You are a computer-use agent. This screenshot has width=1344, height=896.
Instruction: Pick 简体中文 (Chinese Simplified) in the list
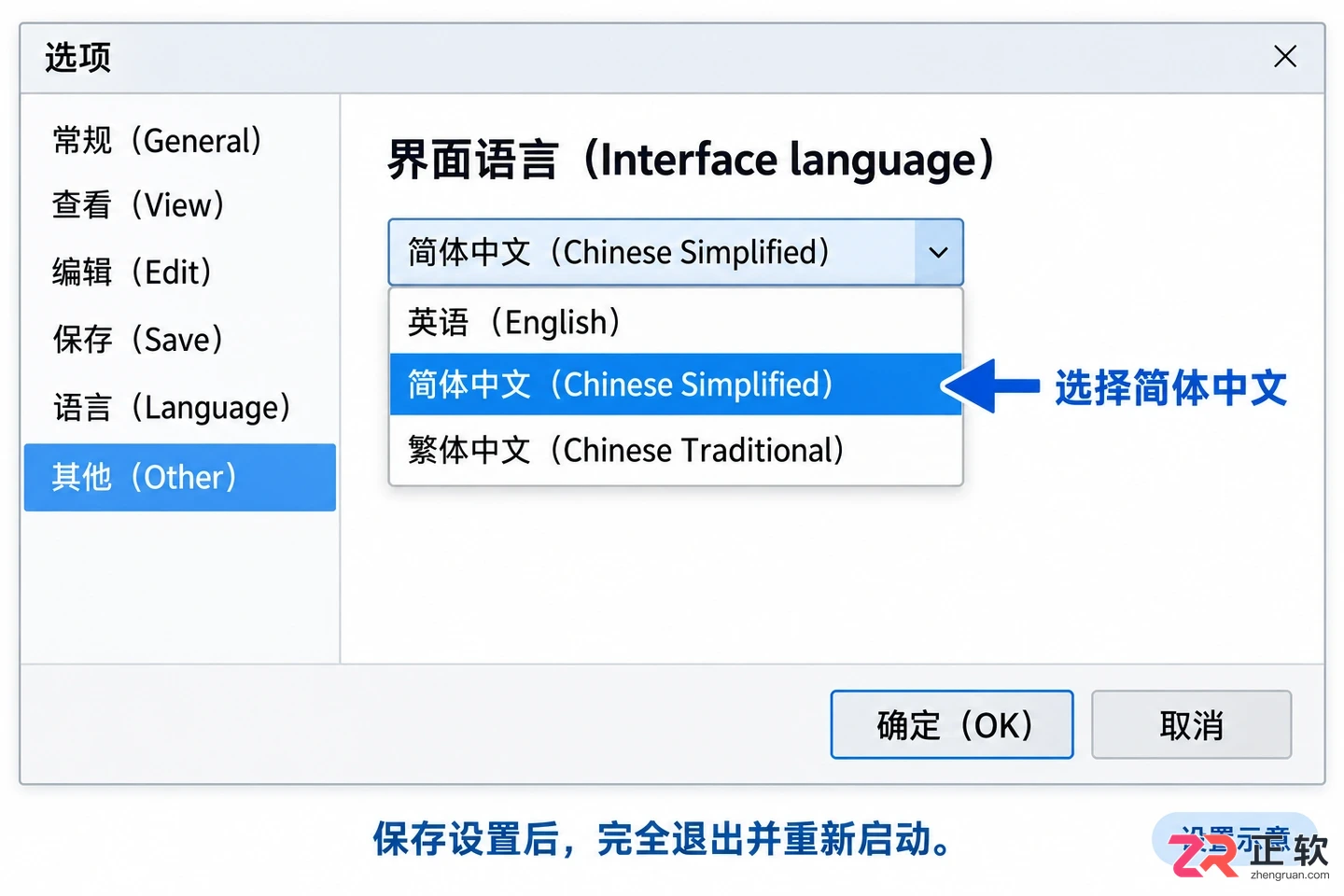click(676, 385)
